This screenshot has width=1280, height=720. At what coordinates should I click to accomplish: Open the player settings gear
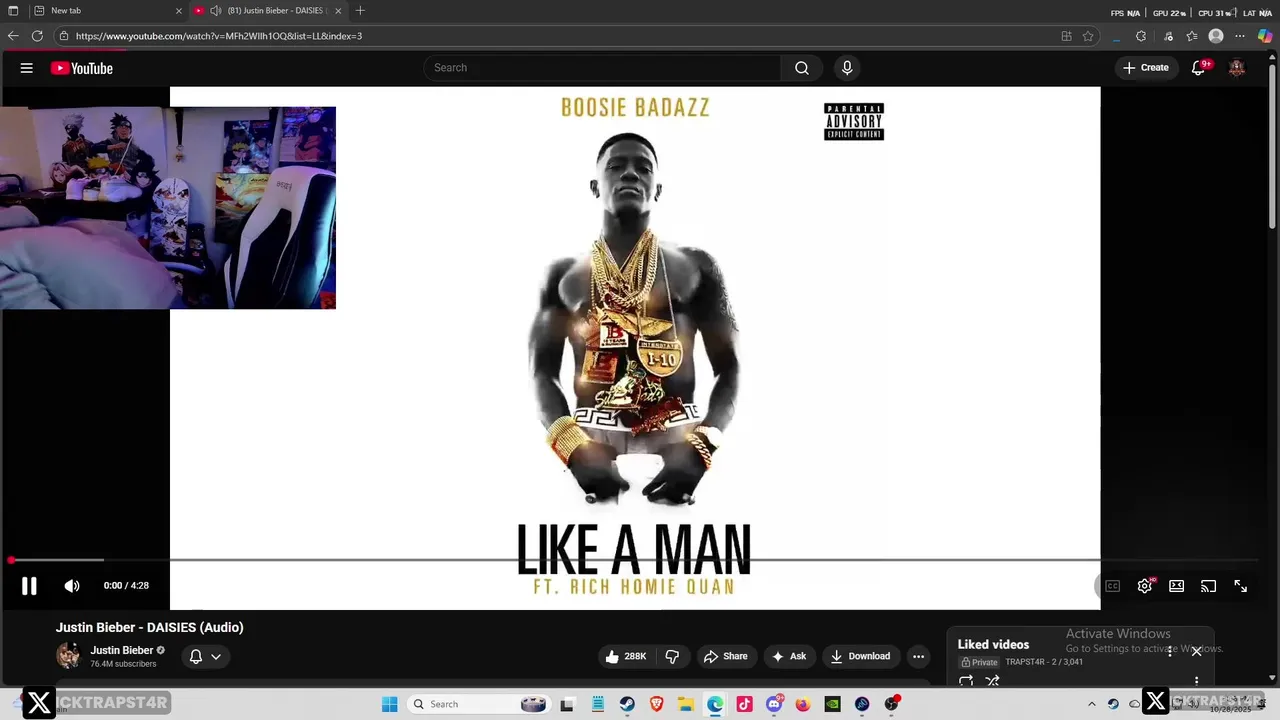click(1145, 586)
